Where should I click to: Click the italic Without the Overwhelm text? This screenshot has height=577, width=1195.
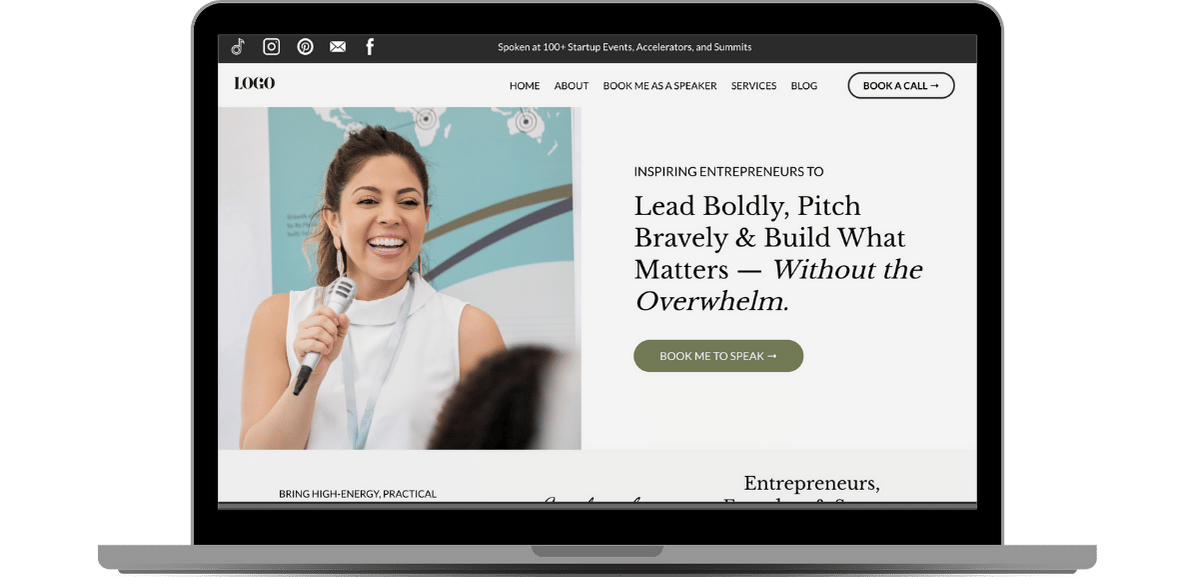780,286
